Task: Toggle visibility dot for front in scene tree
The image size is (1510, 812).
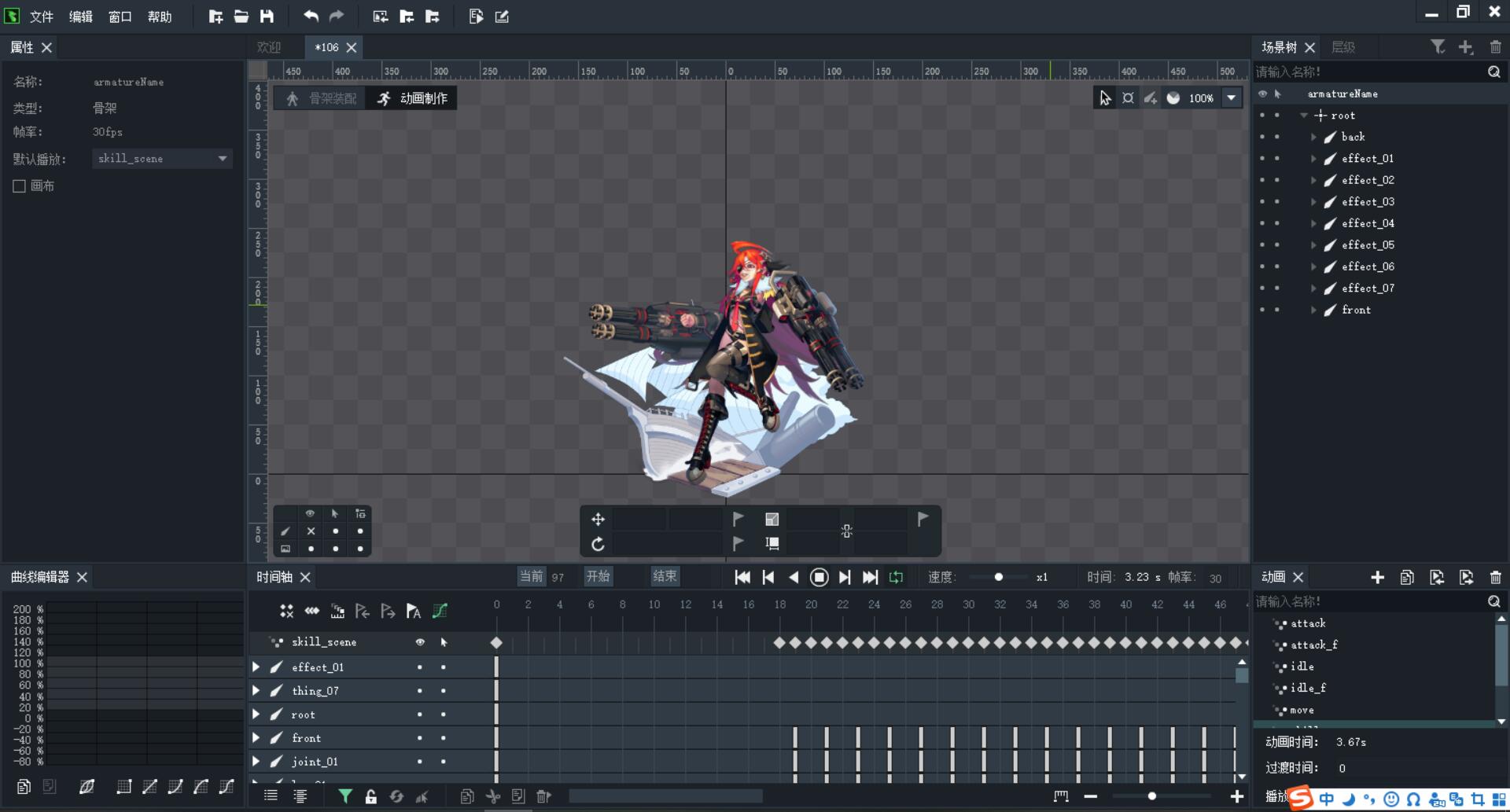Action: tap(1262, 310)
